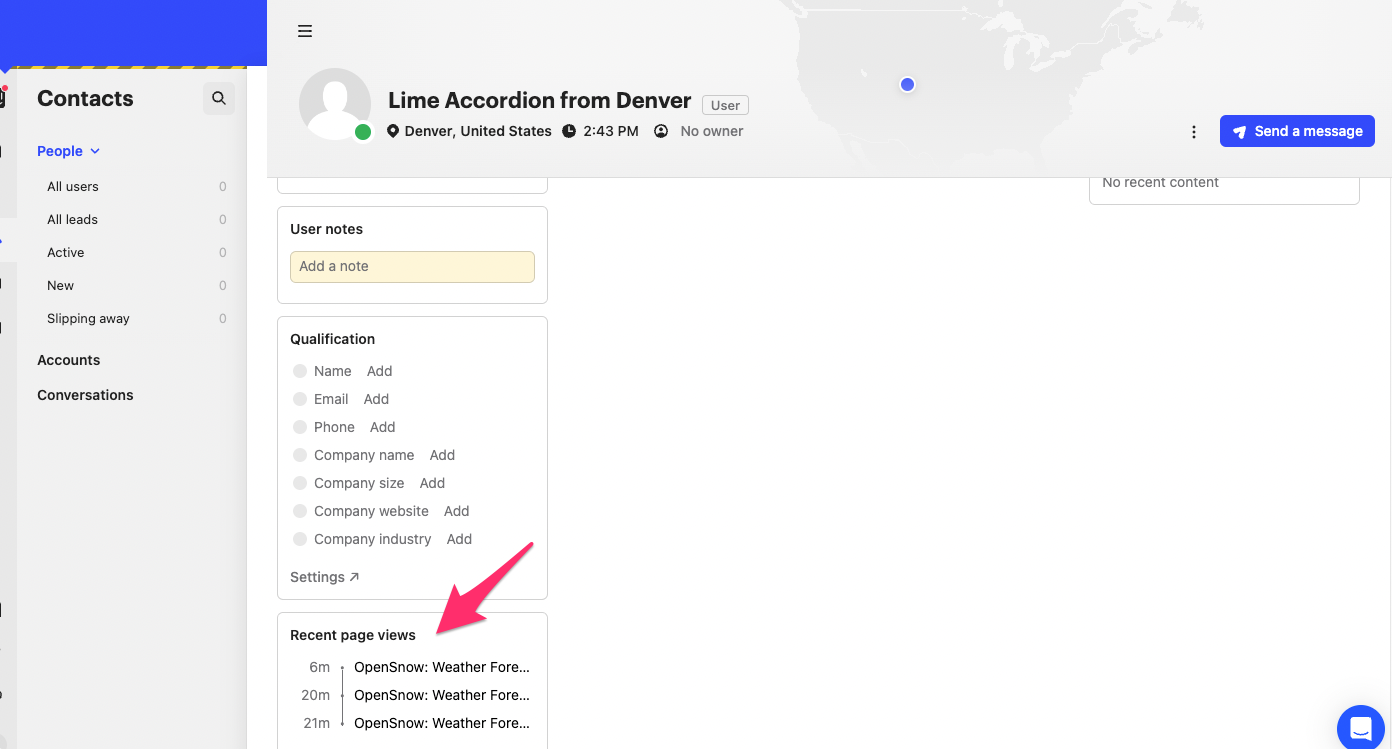Screen dimensions: 1392x749
Task: Open the qualification Settings link
Action: 324,577
